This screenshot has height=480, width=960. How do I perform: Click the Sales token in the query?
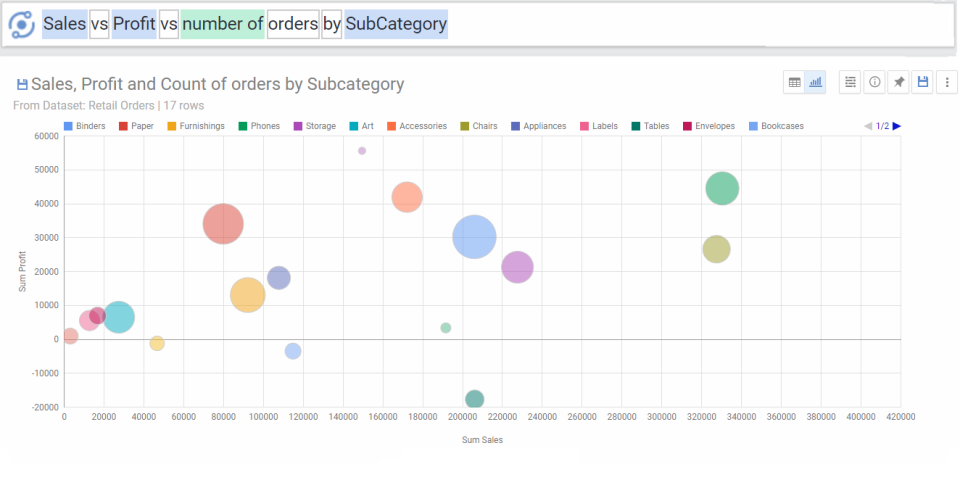64,24
